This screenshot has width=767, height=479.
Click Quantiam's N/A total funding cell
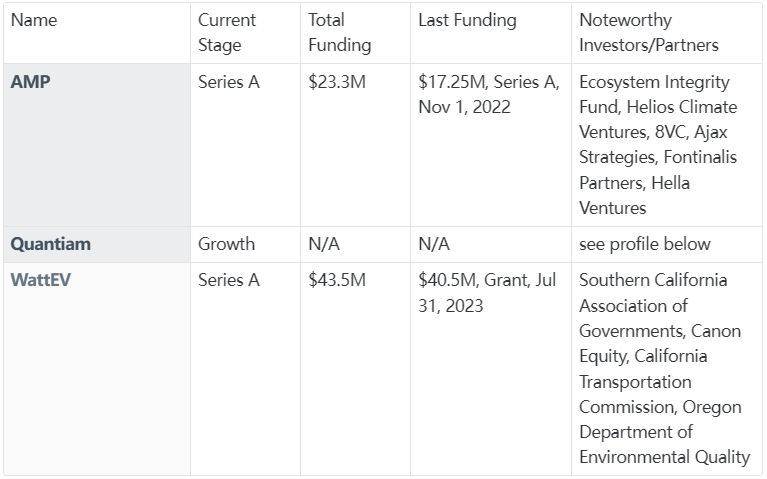coord(356,244)
